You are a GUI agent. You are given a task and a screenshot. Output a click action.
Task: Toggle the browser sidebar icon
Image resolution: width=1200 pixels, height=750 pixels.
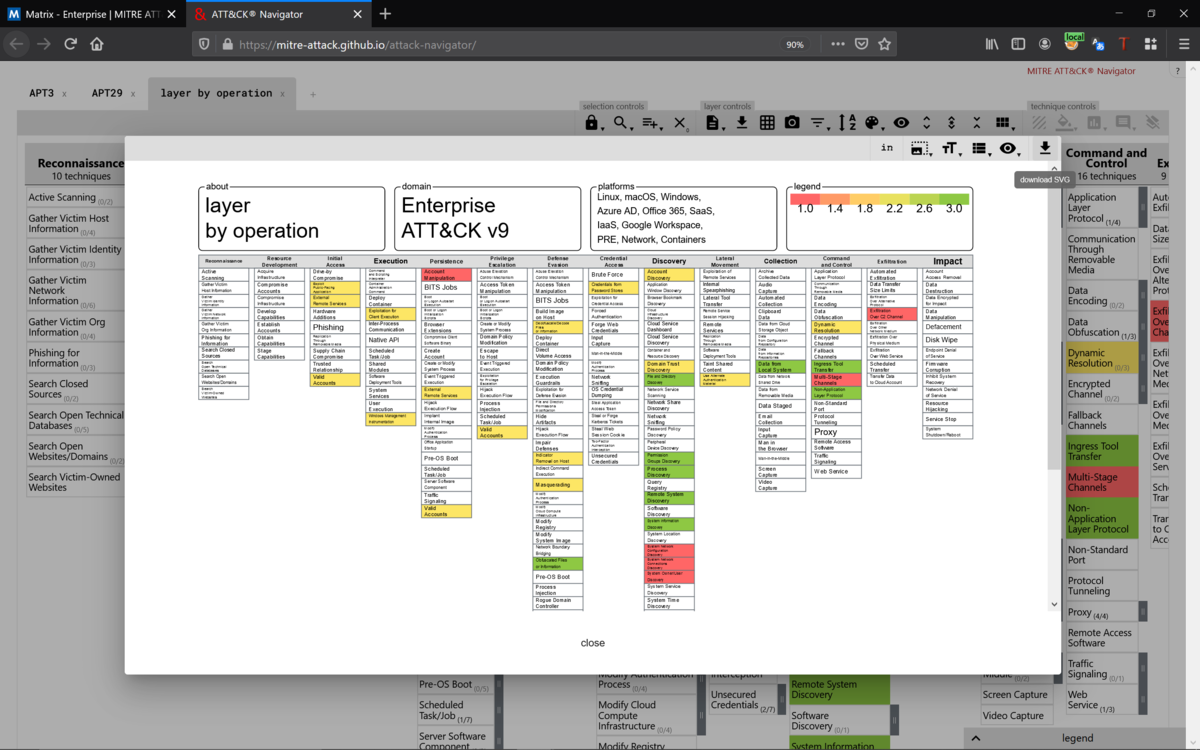tap(1018, 44)
